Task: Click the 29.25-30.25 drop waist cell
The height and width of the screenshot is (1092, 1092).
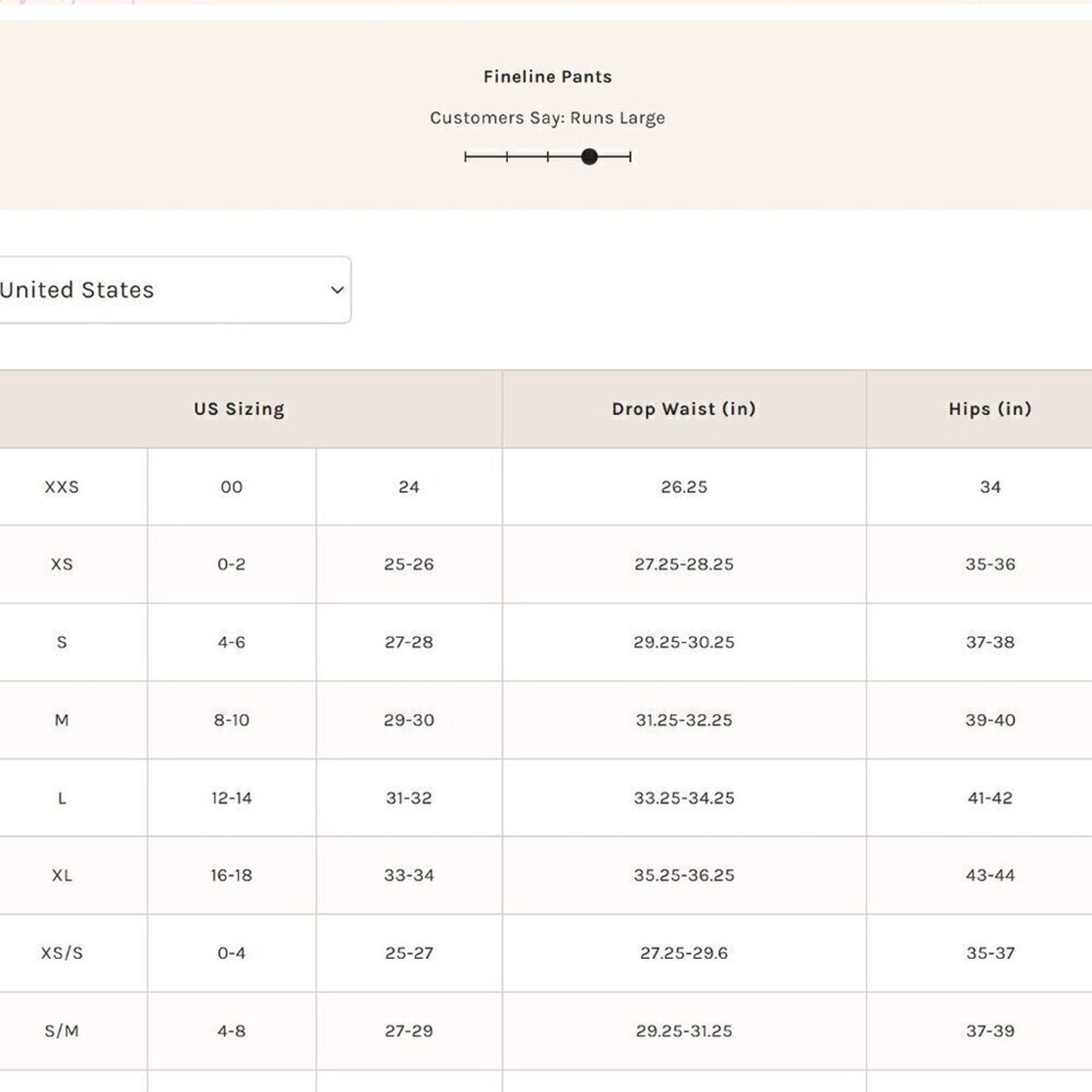Action: click(x=684, y=642)
